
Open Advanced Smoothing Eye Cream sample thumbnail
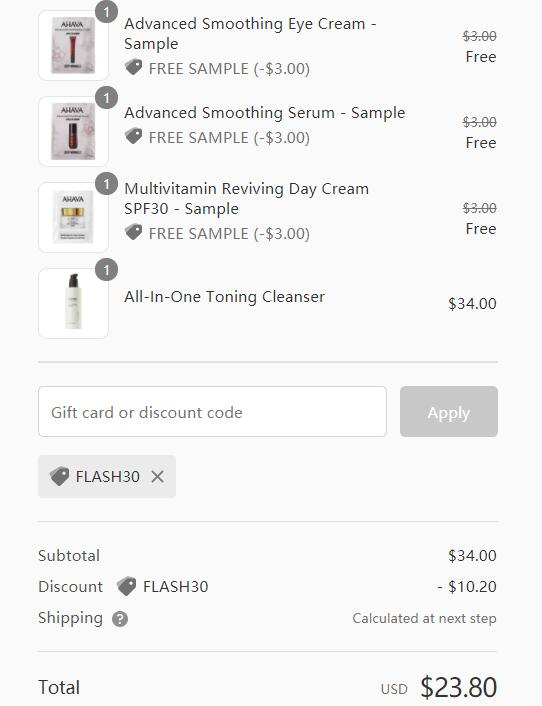[73, 45]
